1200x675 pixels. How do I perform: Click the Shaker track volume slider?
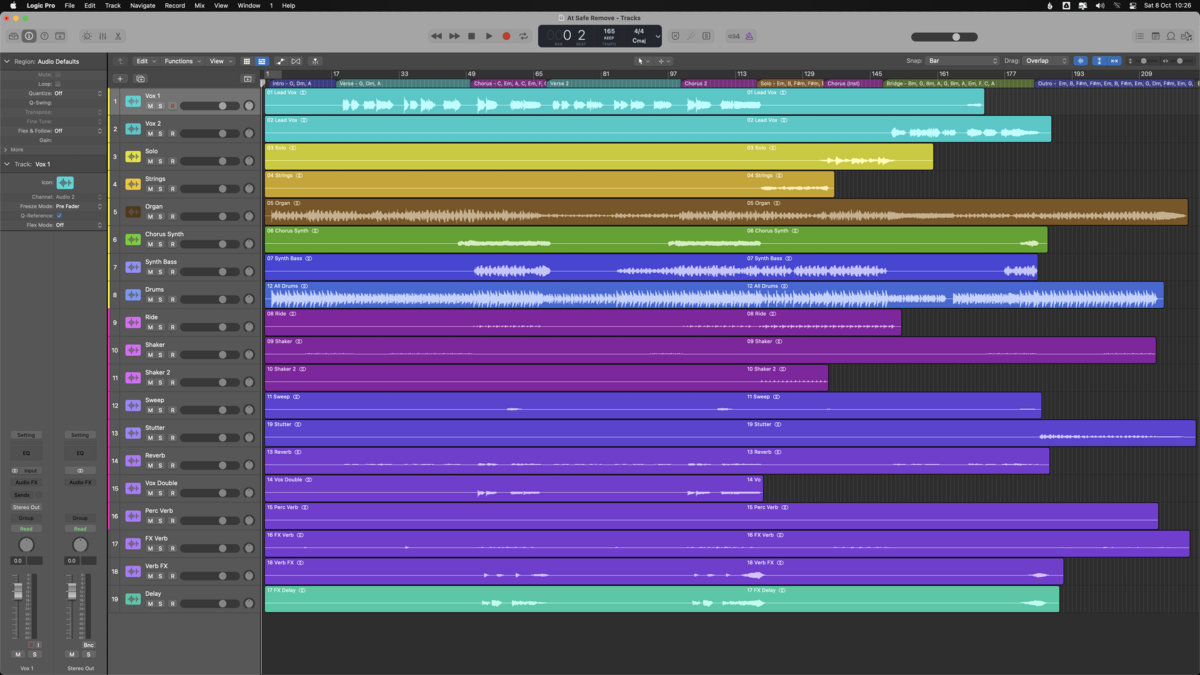pos(208,355)
